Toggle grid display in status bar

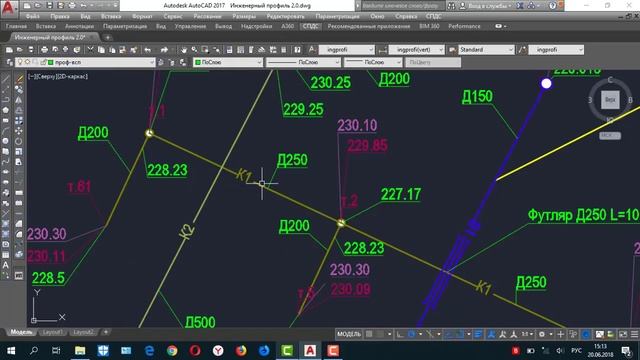click(x=369, y=334)
